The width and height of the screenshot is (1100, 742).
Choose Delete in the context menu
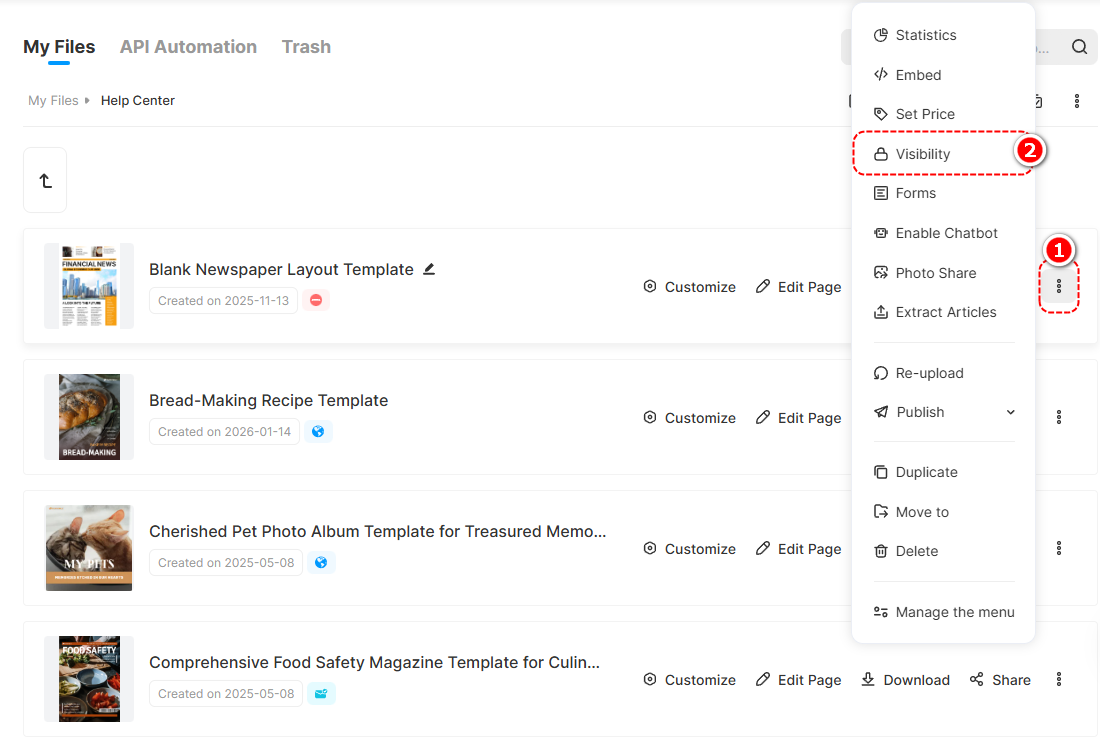pyautogui.click(x=916, y=551)
